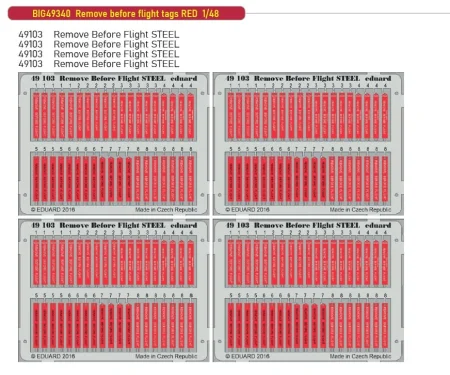
Task: Click the red banner title BIG49340
Action: point(126,14)
